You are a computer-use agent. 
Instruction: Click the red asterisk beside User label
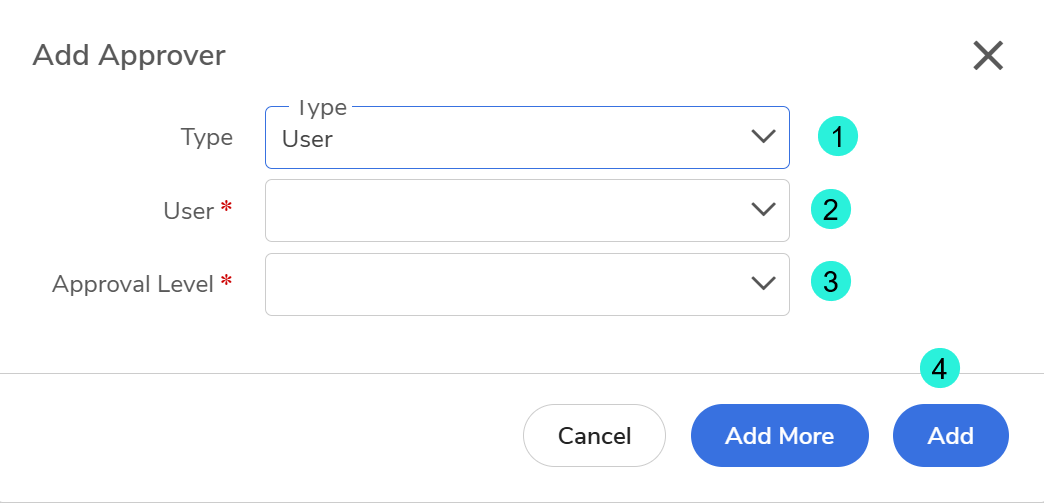[x=226, y=208]
